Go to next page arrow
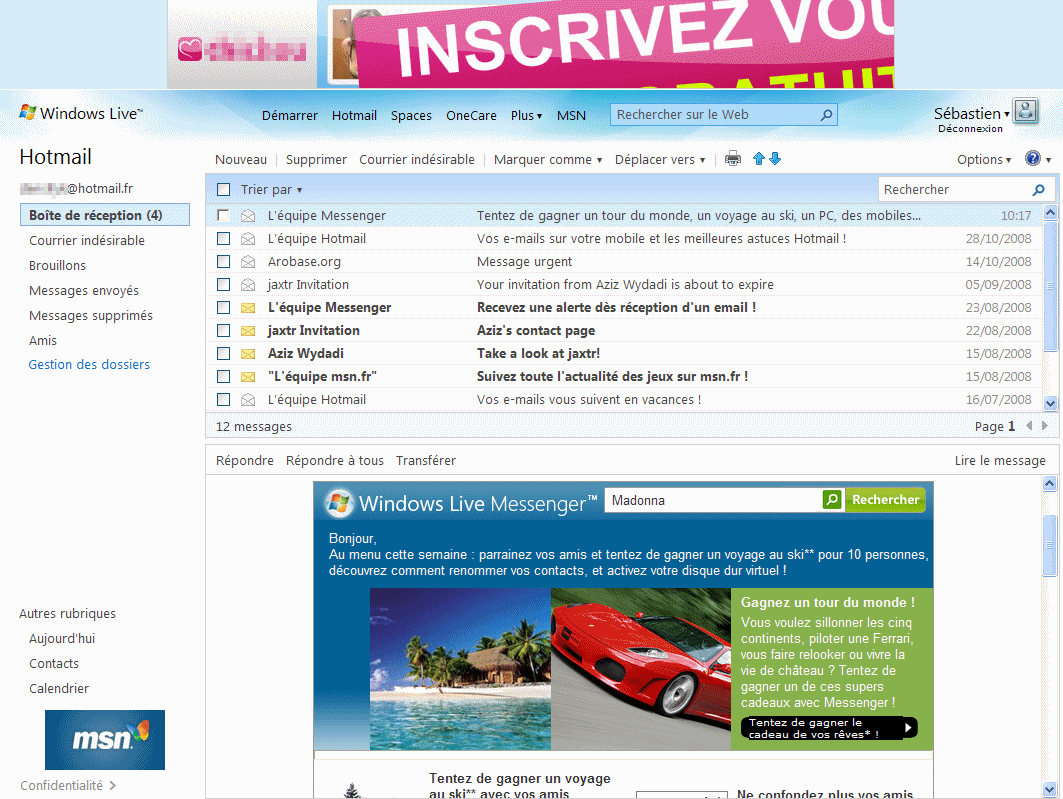This screenshot has width=1063, height=799. pos(1045,426)
